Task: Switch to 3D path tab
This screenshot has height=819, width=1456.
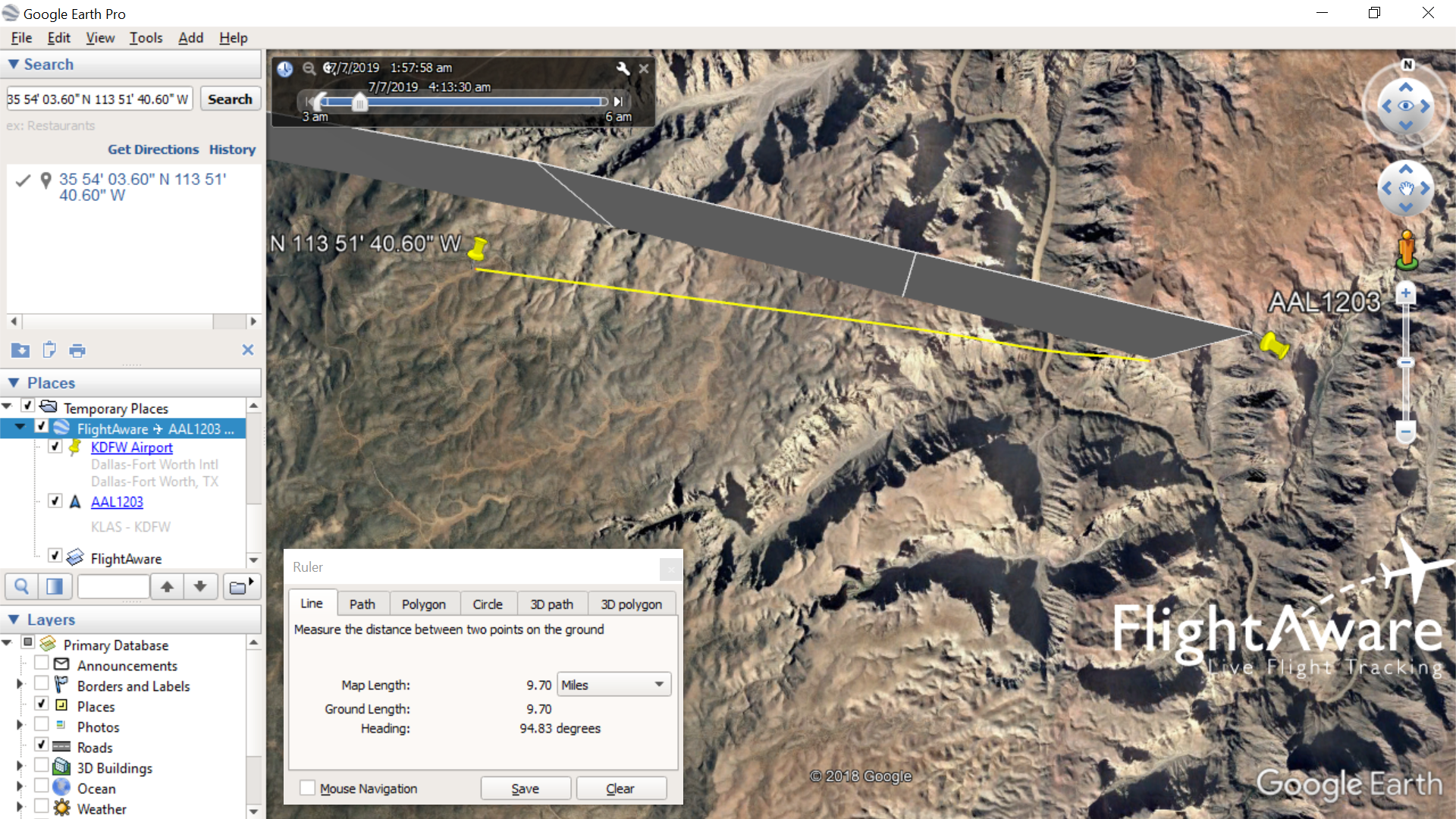Action: (x=552, y=604)
